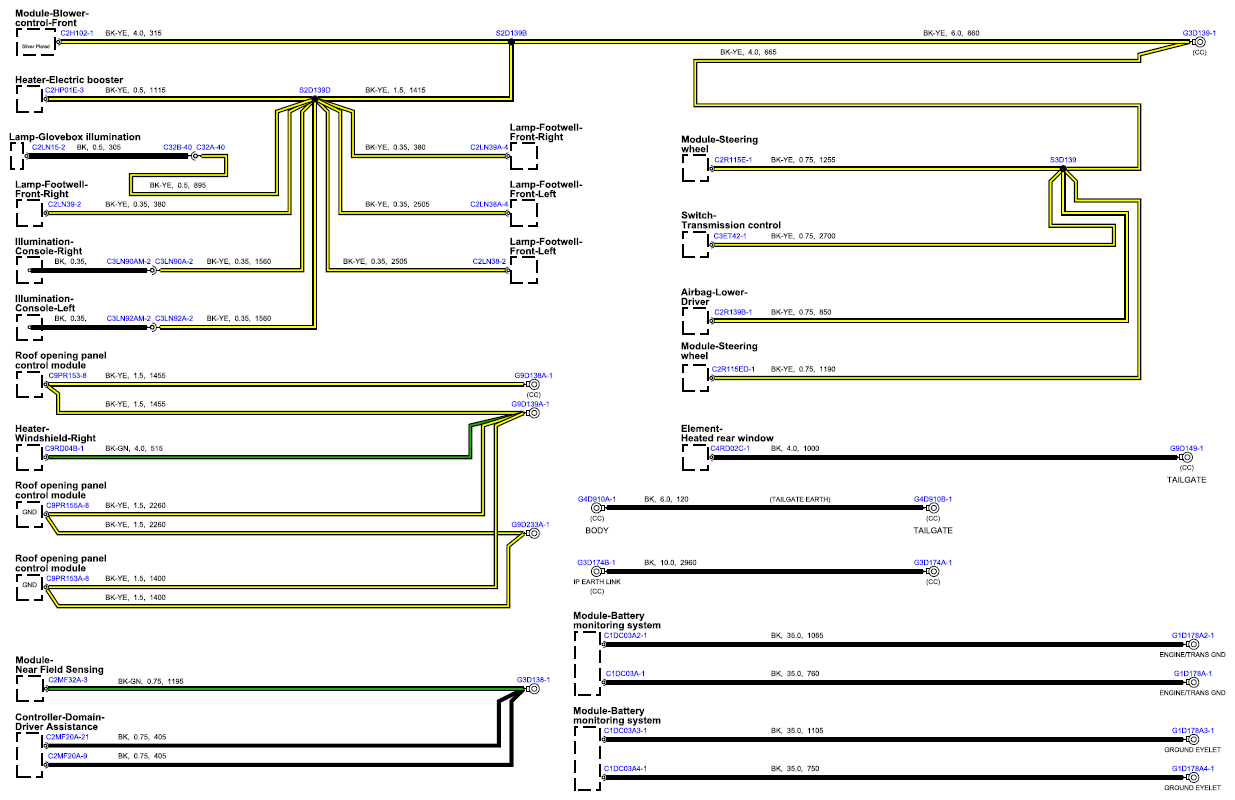
Task: Open ground link G9D233A-1
Action: 530,524
